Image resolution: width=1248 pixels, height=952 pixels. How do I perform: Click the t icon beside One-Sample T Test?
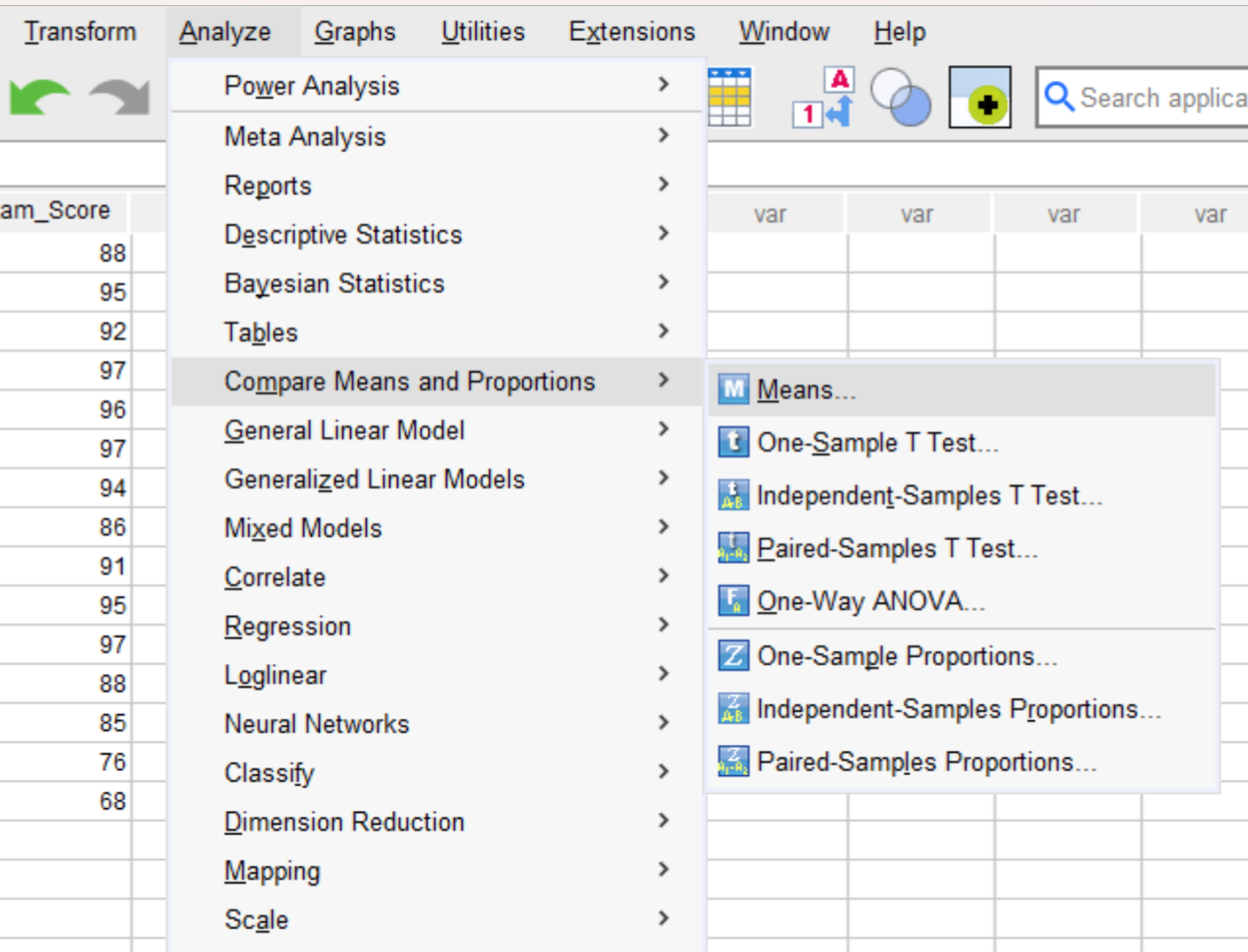732,442
